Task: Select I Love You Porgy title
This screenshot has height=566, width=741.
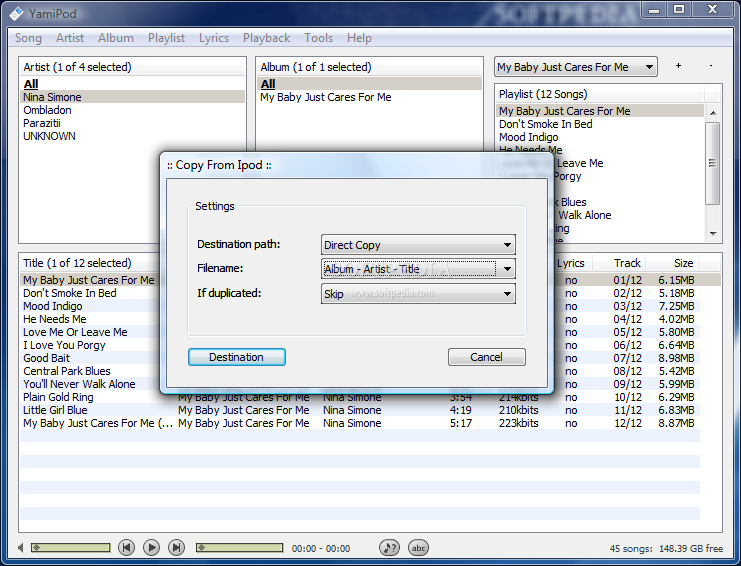Action: click(x=64, y=345)
